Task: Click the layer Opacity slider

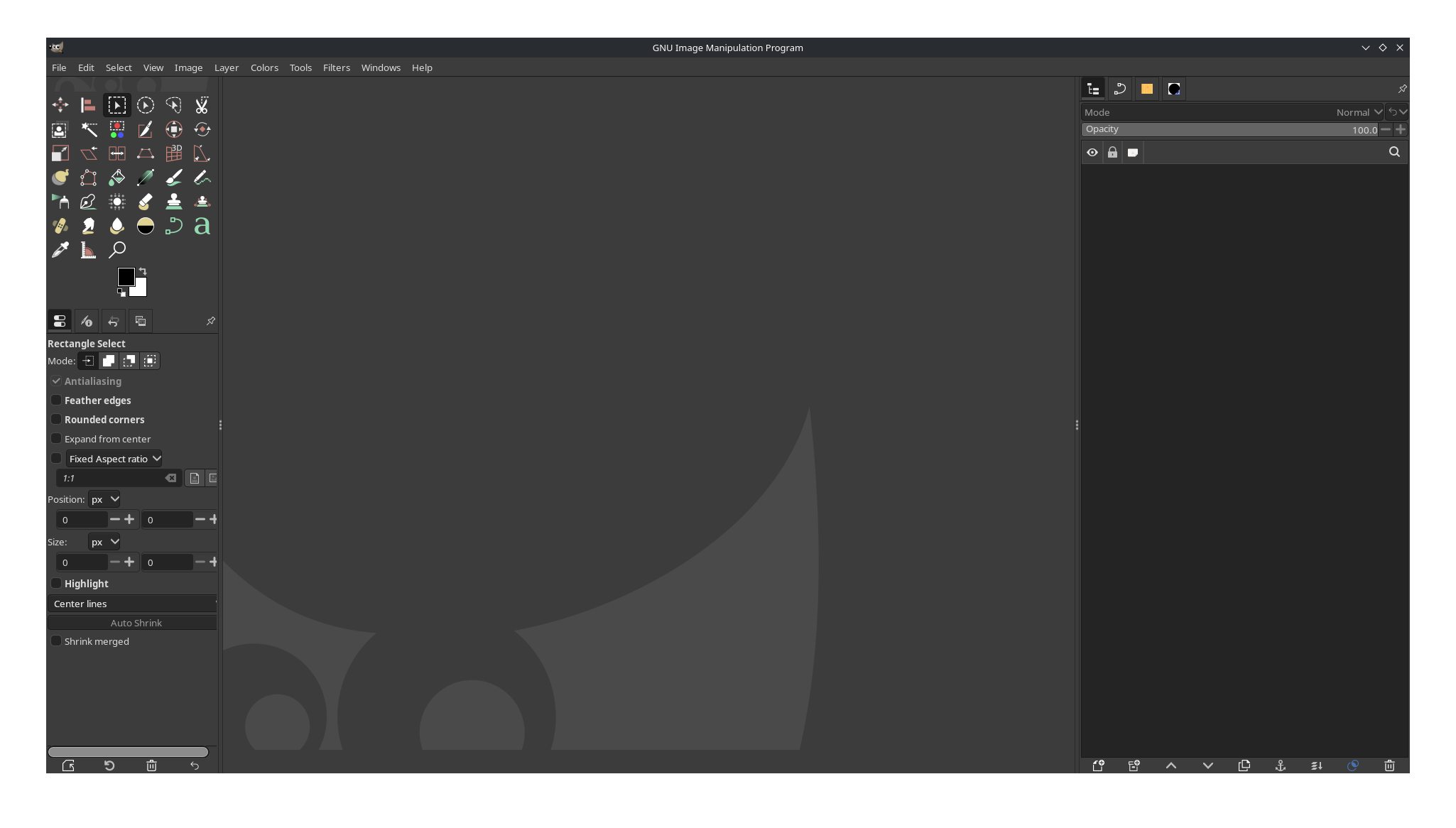Action: click(1230, 129)
